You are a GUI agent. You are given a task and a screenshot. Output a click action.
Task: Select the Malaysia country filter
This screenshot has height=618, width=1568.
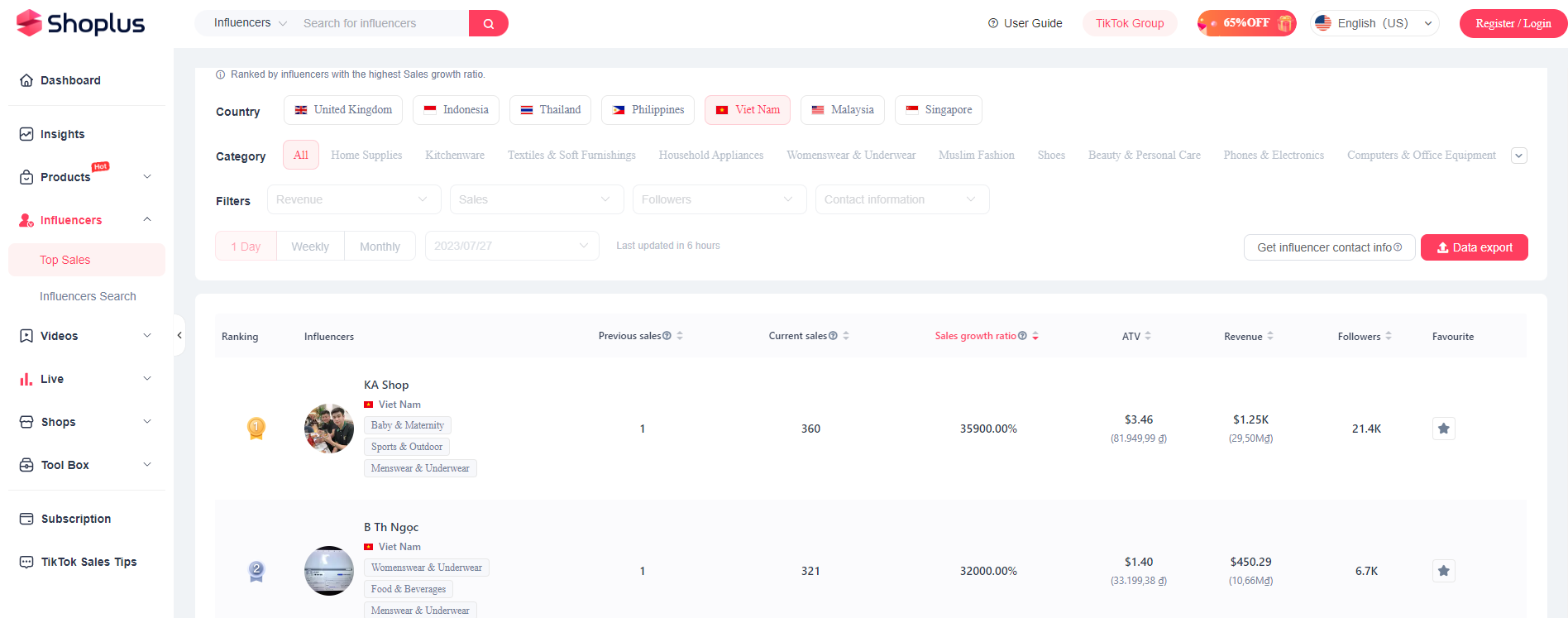[x=843, y=110]
